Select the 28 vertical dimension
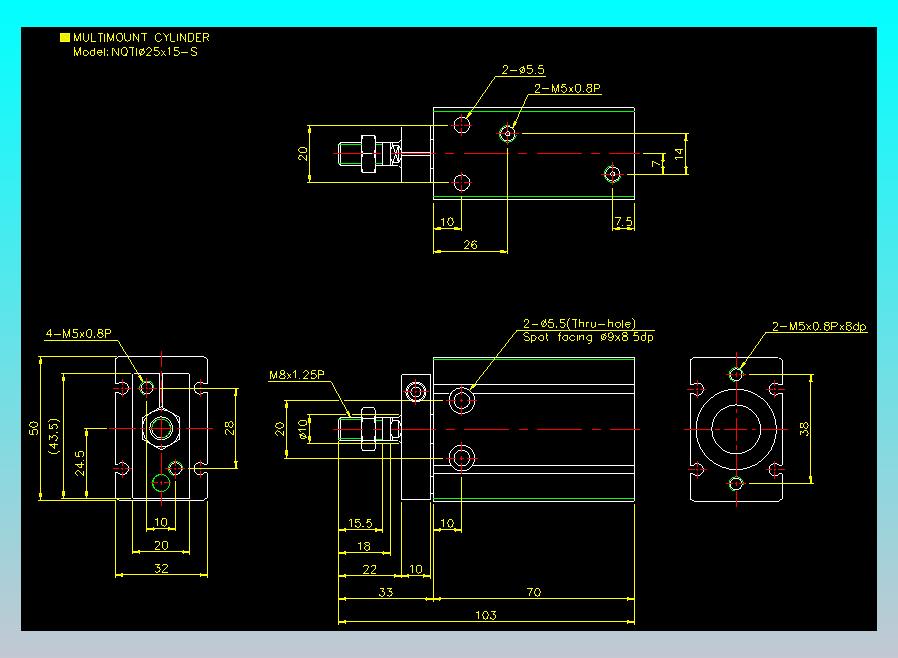Screen dimensions: 898x658 click(x=230, y=428)
